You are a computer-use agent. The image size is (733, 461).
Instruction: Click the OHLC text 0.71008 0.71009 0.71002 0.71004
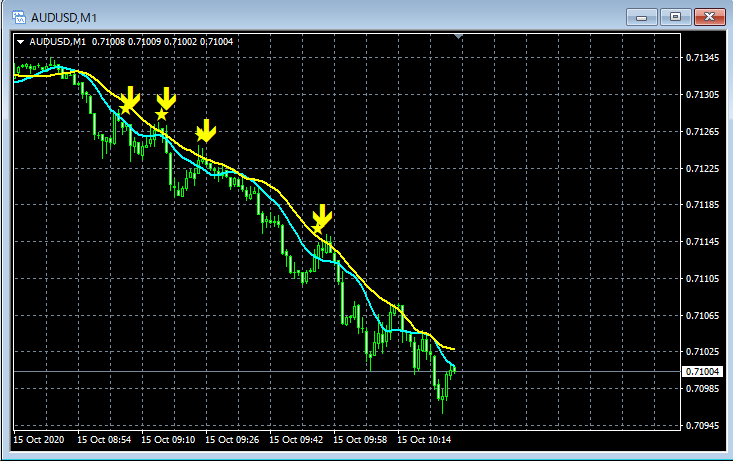pyautogui.click(x=162, y=42)
